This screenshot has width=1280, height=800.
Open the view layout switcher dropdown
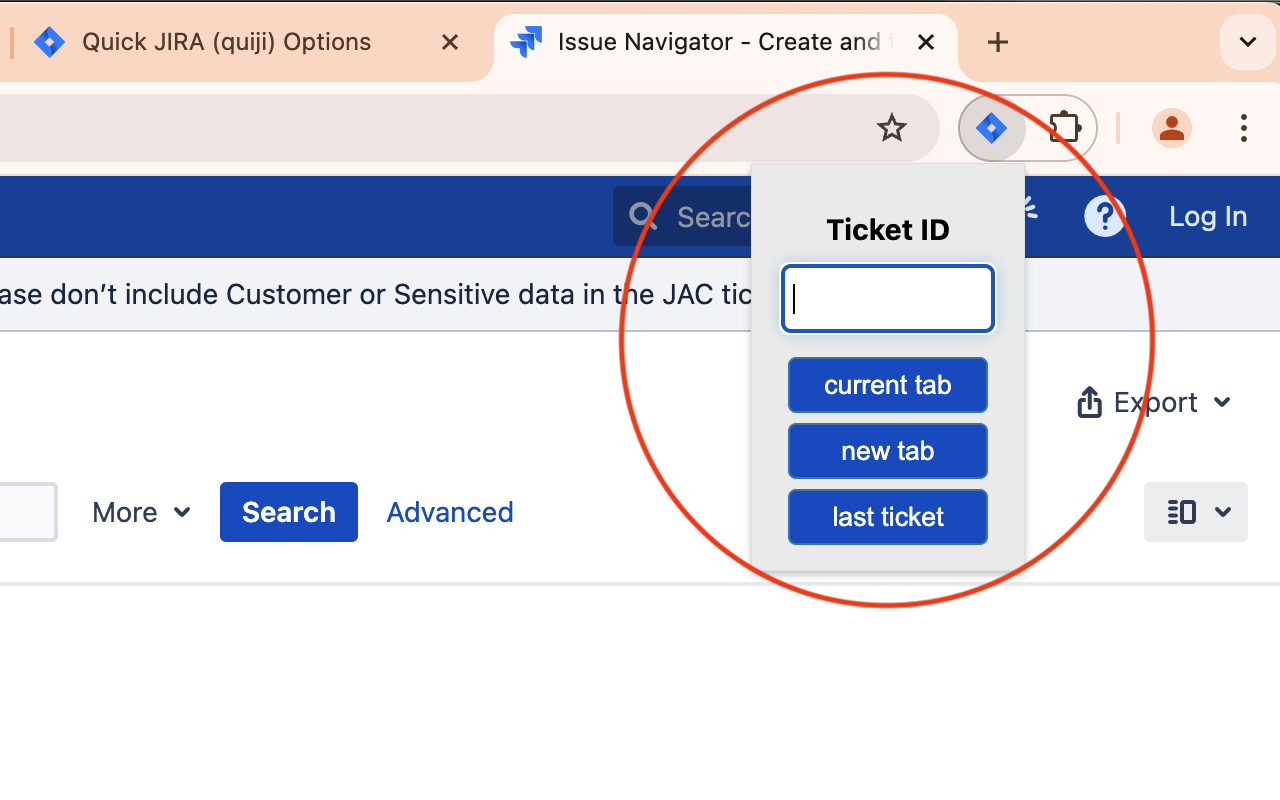1196,512
